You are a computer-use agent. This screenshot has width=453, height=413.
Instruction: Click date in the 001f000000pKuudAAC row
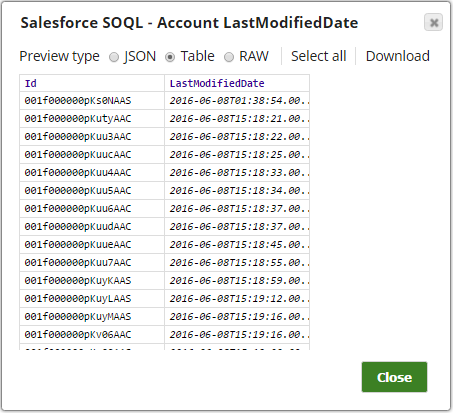point(237,227)
